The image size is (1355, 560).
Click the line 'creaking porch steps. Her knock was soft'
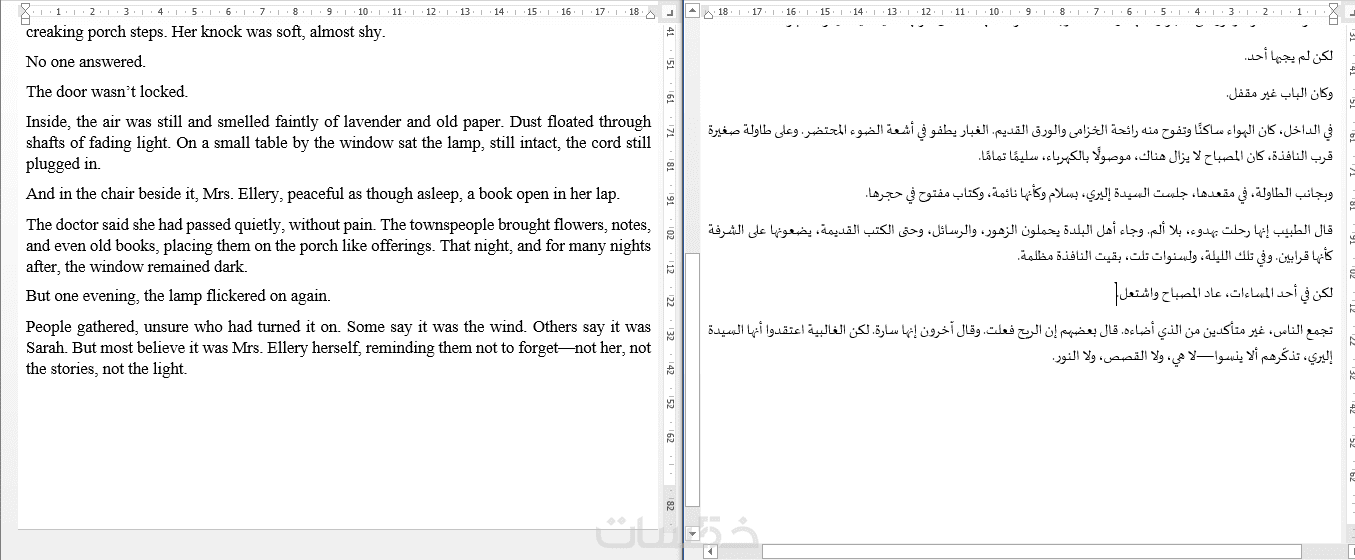[x=205, y=32]
